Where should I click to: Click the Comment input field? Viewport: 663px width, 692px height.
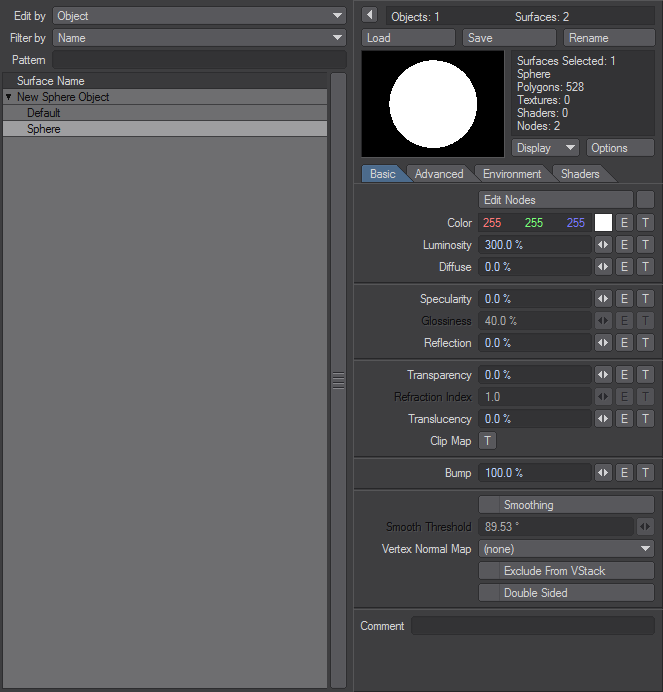[532, 626]
